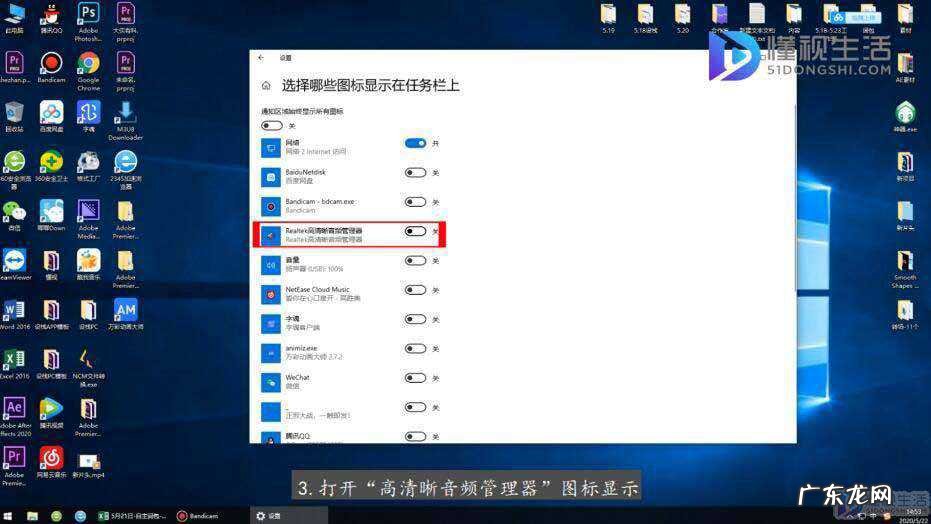Image resolution: width=931 pixels, height=524 pixels.
Task: Enable the WeChat icon switch
Action: click(415, 378)
